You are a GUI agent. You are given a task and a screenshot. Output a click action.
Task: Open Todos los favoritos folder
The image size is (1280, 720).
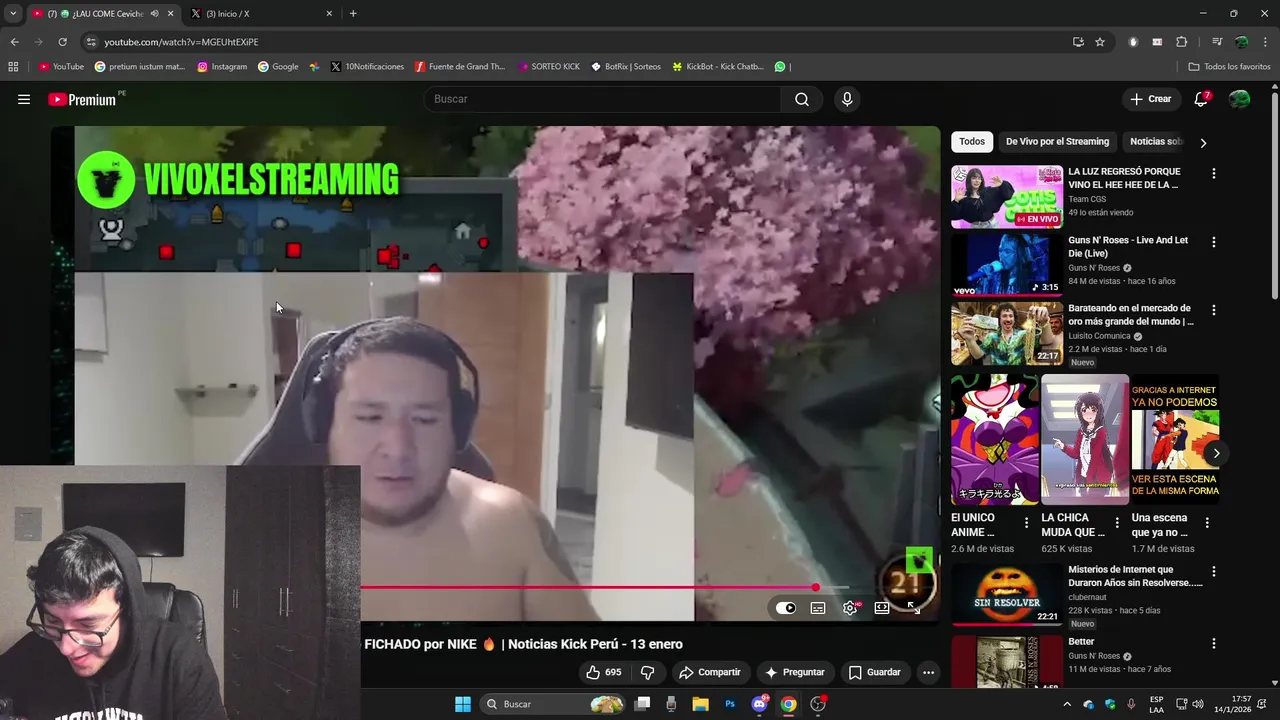1229,67
